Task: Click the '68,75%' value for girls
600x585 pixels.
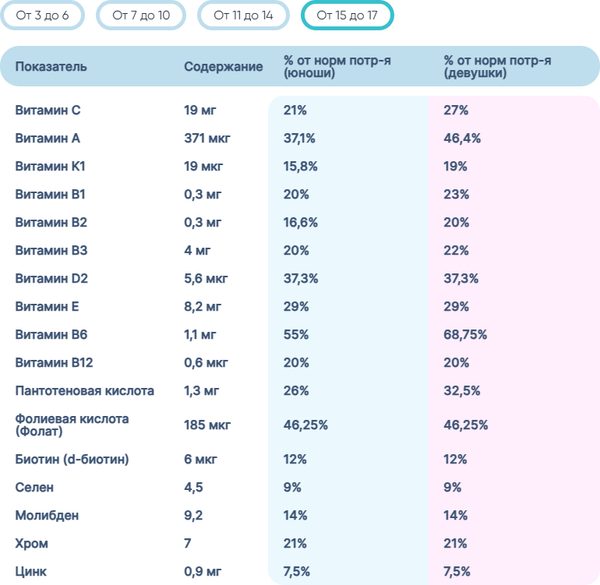Action: pyautogui.click(x=467, y=334)
